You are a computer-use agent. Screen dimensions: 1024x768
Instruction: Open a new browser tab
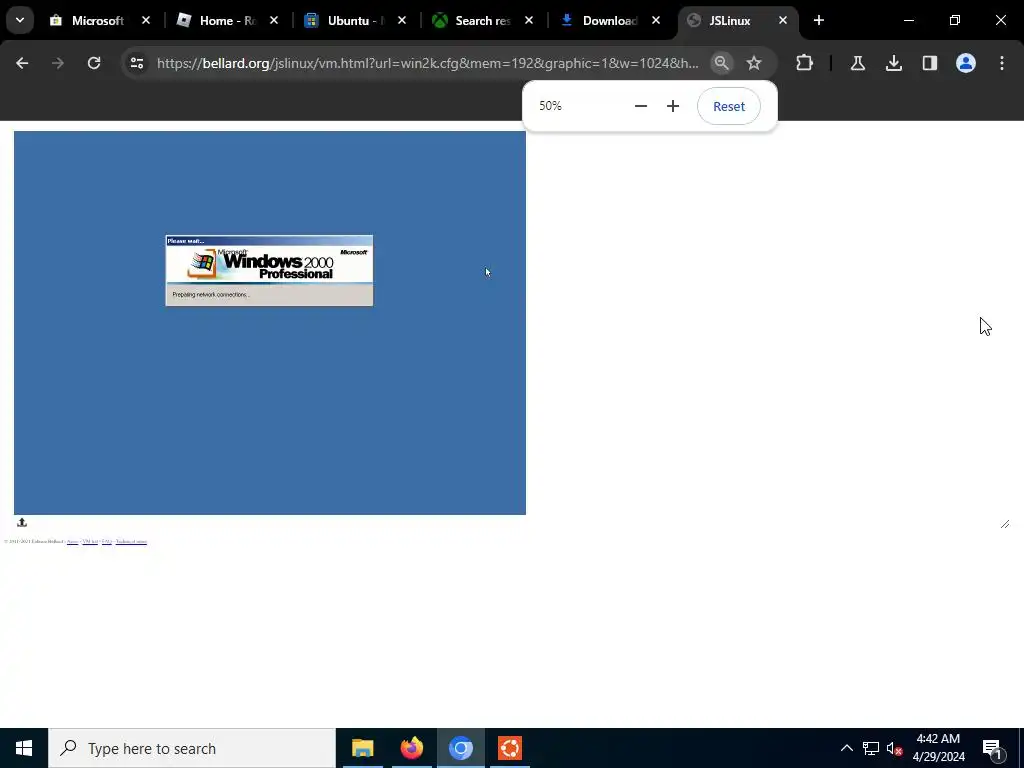[x=818, y=20]
